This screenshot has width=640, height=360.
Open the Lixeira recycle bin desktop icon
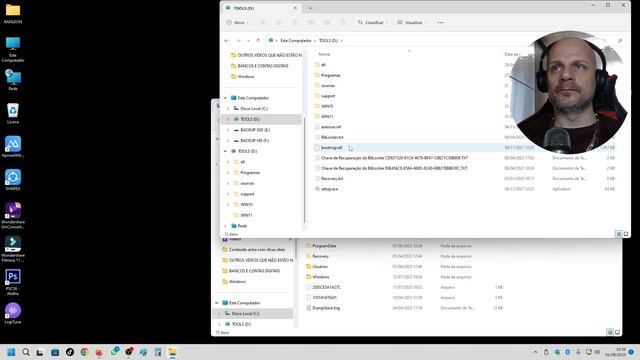click(13, 113)
